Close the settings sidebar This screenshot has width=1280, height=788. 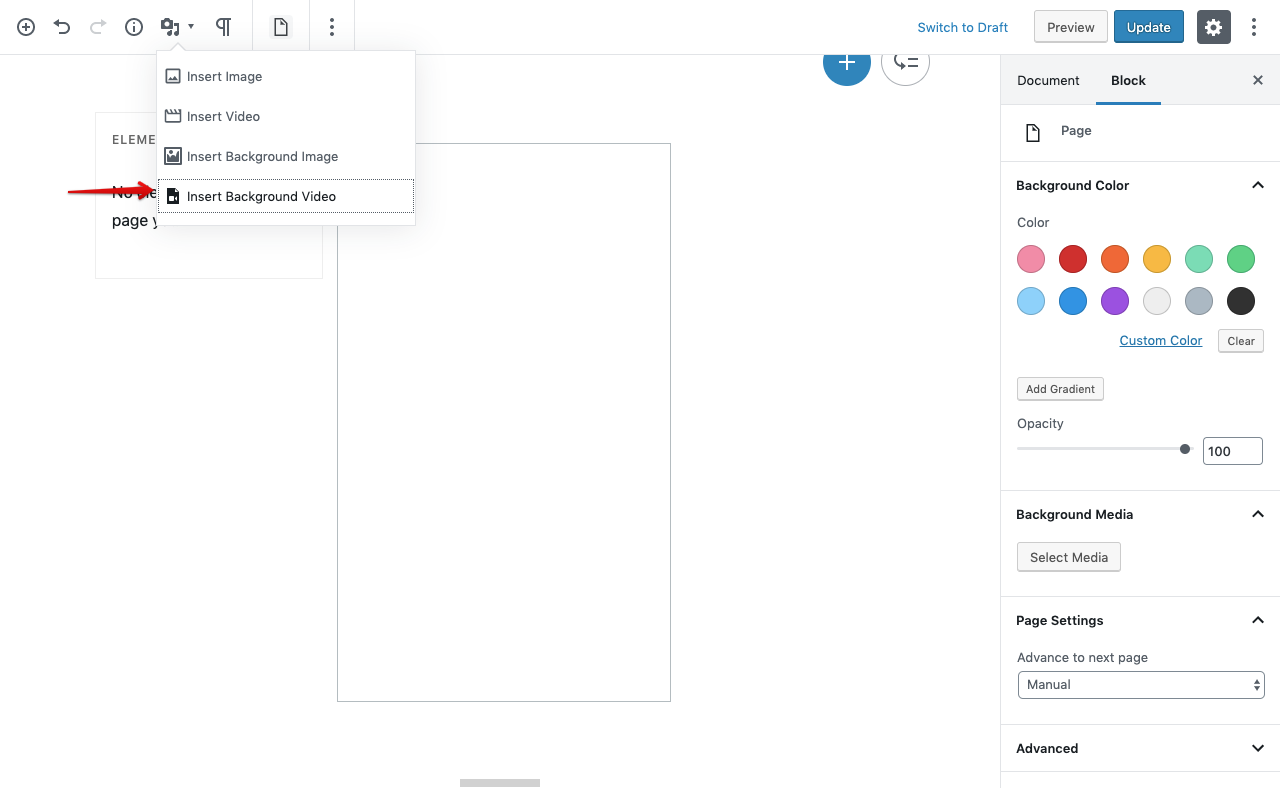point(1258,80)
